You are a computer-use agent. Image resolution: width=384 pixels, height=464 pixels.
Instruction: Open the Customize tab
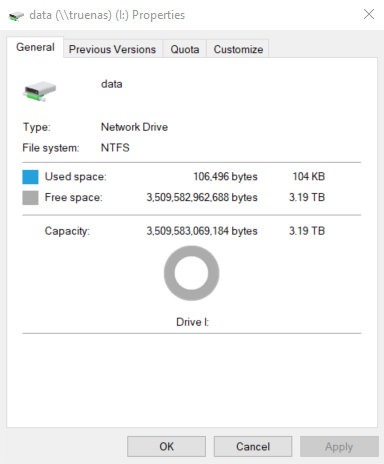[238, 49]
